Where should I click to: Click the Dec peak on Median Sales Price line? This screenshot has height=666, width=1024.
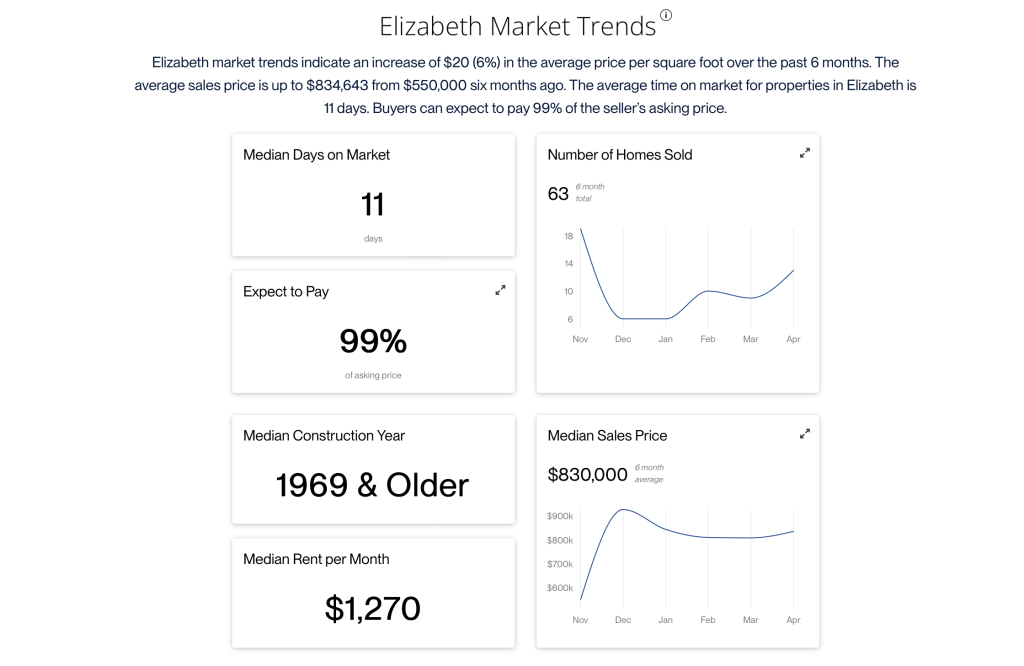pyautogui.click(x=623, y=509)
